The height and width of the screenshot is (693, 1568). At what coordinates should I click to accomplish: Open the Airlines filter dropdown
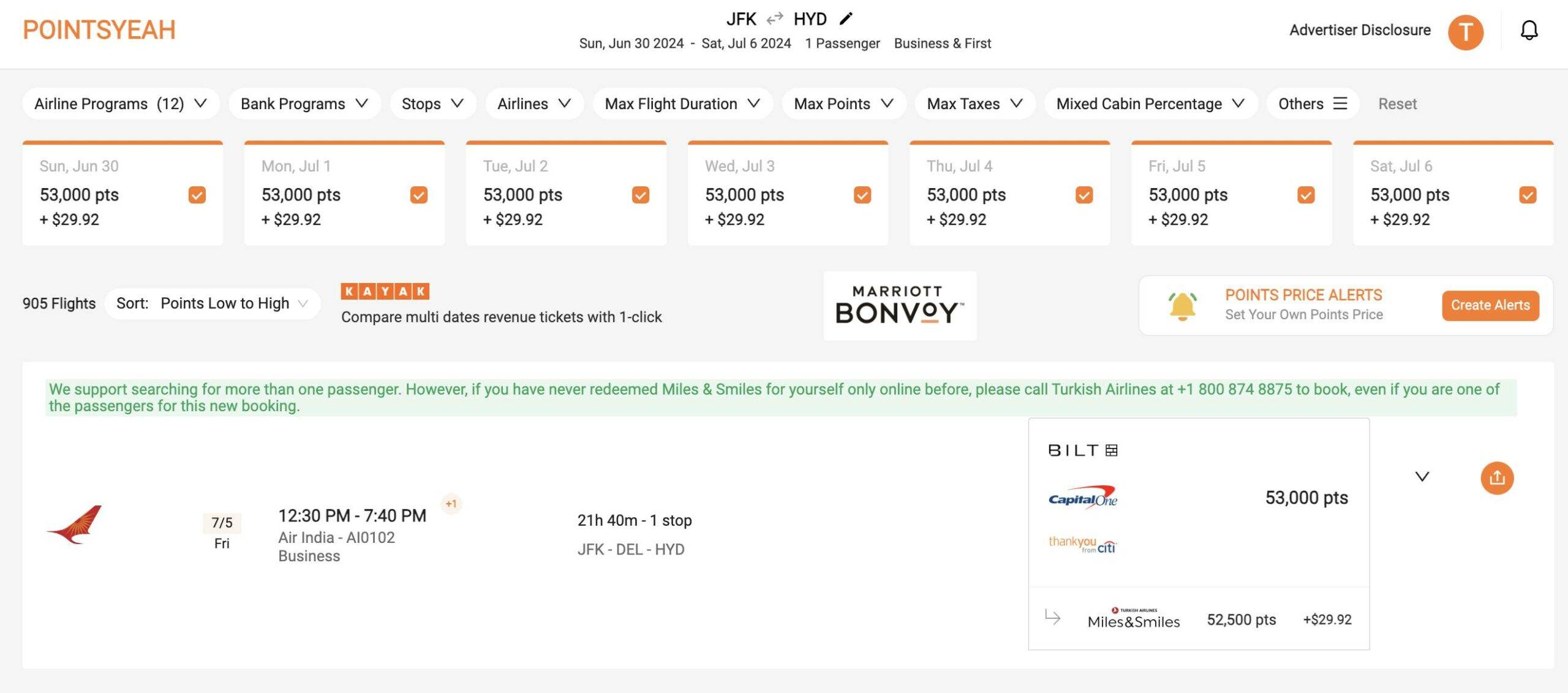(x=534, y=104)
